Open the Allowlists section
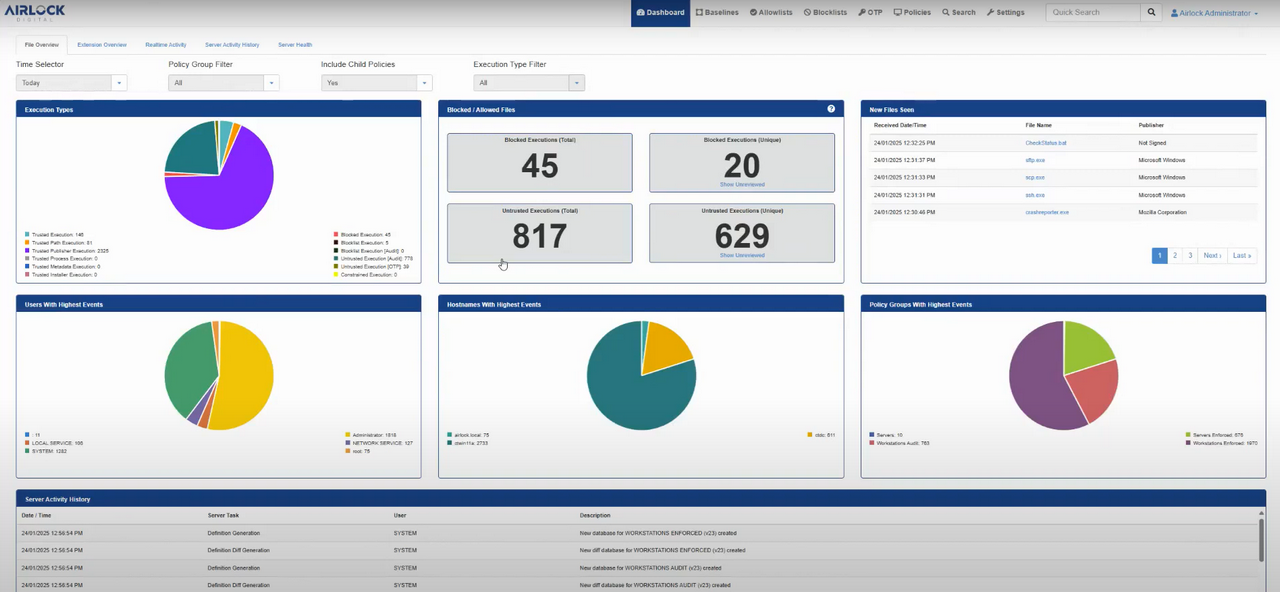The width and height of the screenshot is (1280, 592). (x=770, y=12)
